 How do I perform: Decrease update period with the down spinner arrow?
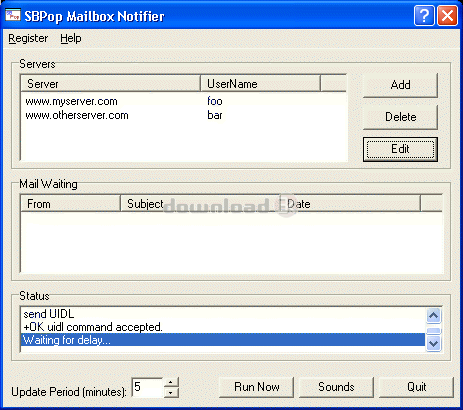[171, 393]
